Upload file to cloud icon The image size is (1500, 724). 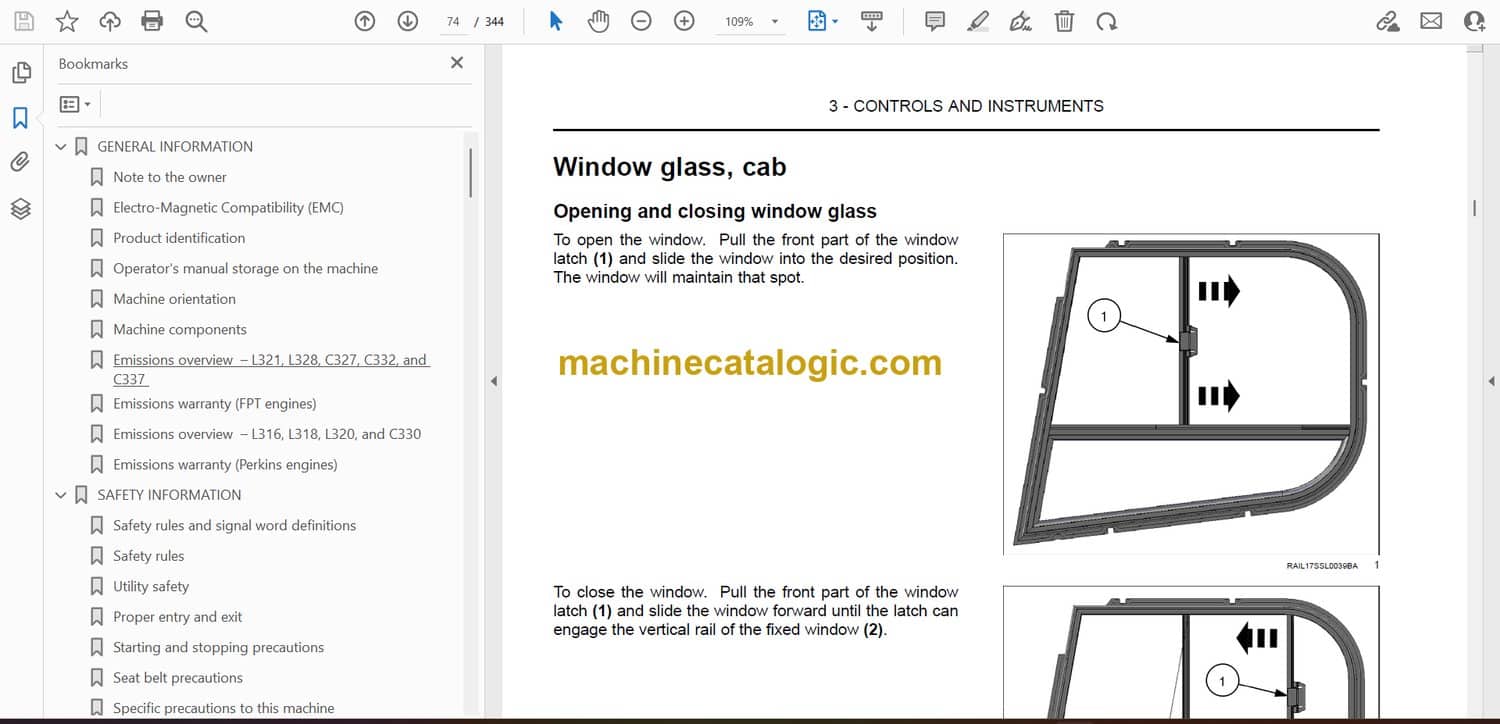pyautogui.click(x=110, y=21)
